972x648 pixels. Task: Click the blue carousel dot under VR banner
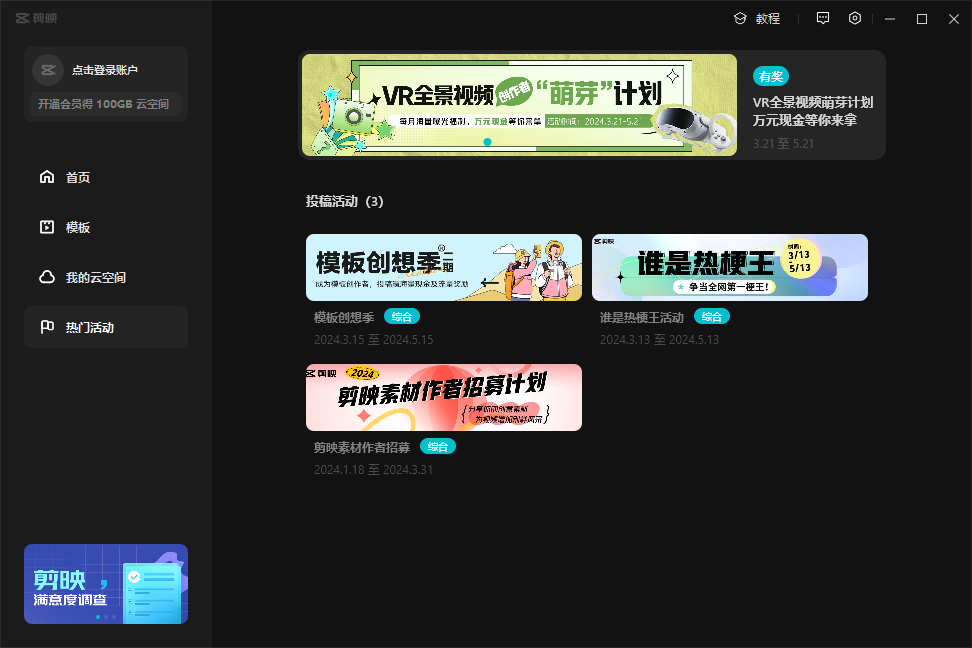[x=487, y=143]
